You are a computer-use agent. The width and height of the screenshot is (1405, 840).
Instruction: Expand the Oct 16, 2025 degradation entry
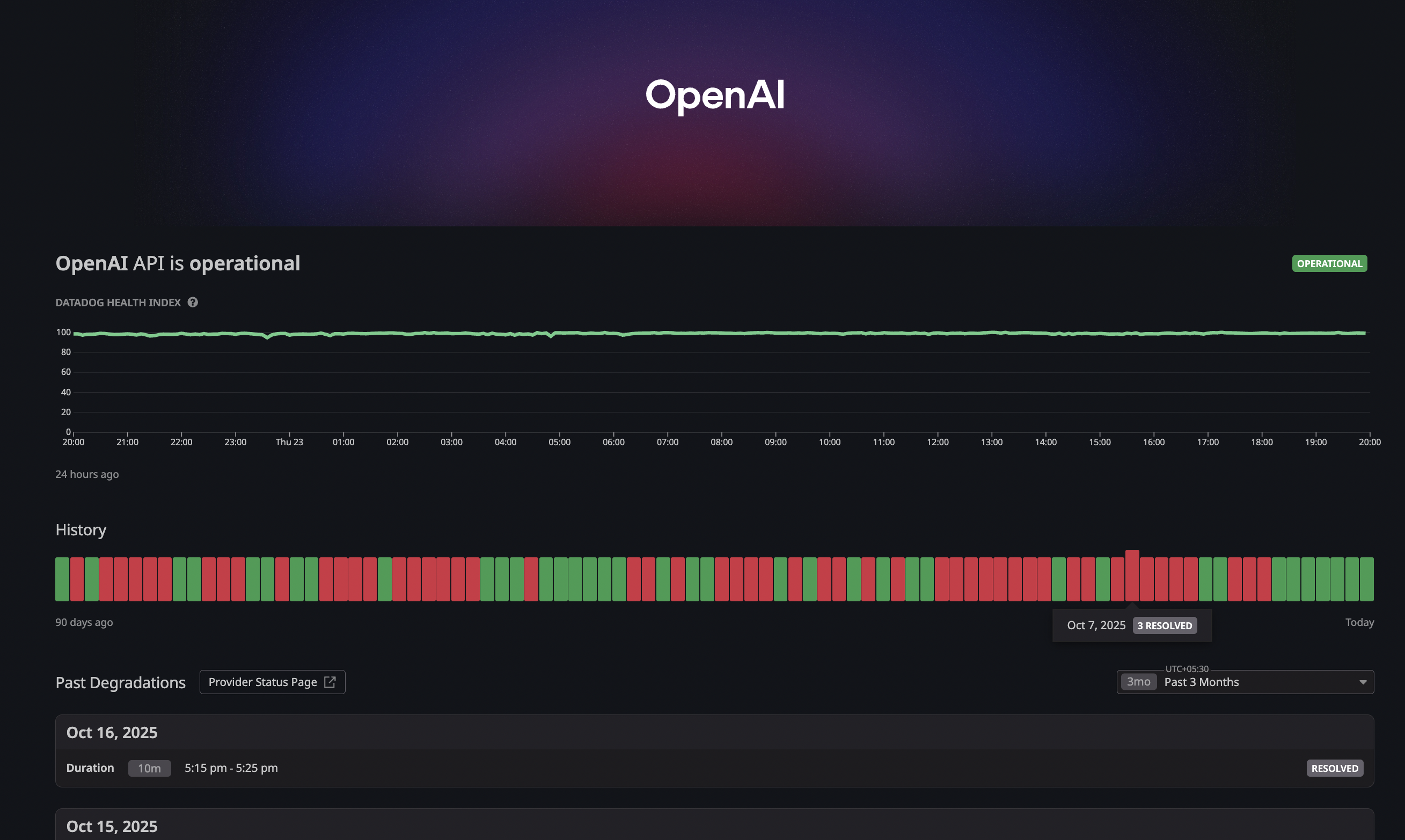(x=112, y=733)
